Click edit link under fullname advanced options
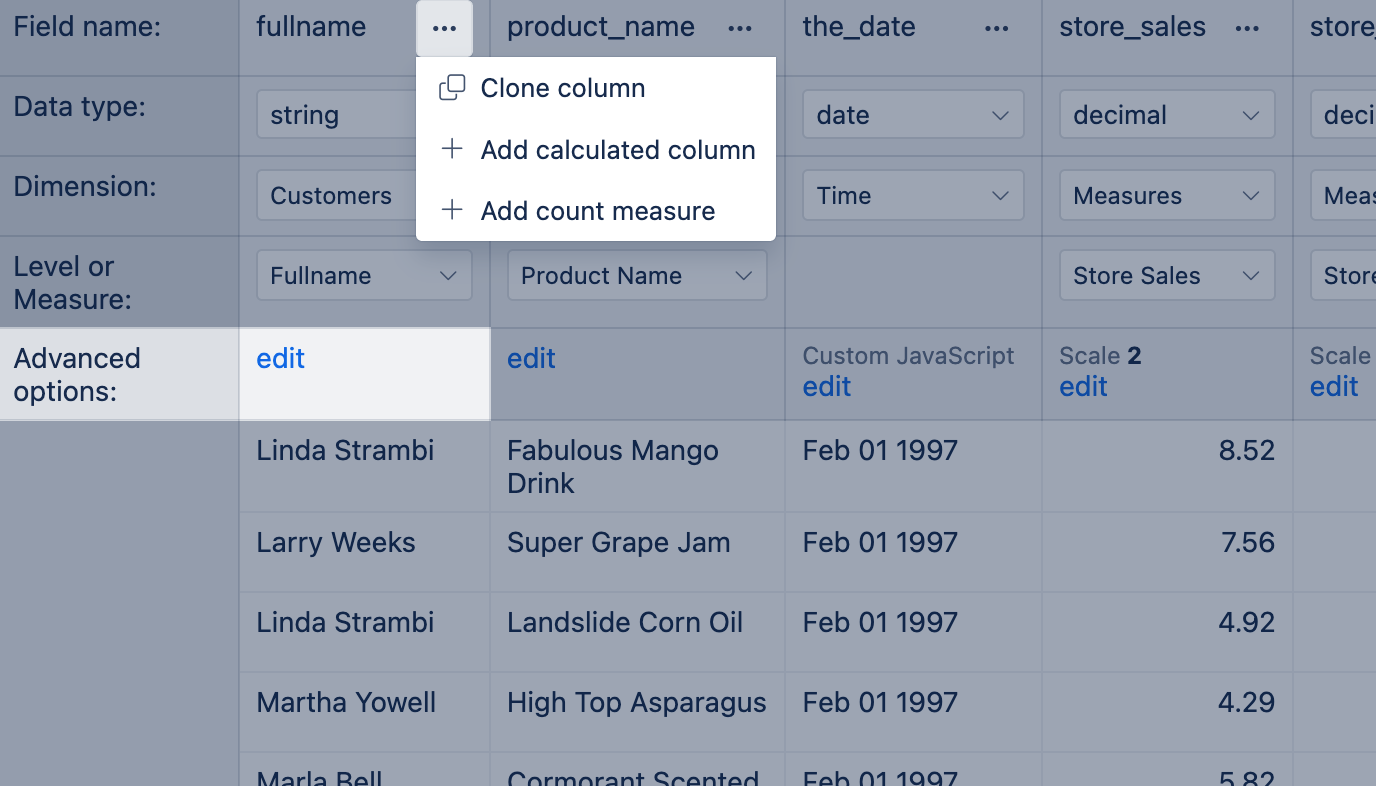 pyautogui.click(x=280, y=359)
